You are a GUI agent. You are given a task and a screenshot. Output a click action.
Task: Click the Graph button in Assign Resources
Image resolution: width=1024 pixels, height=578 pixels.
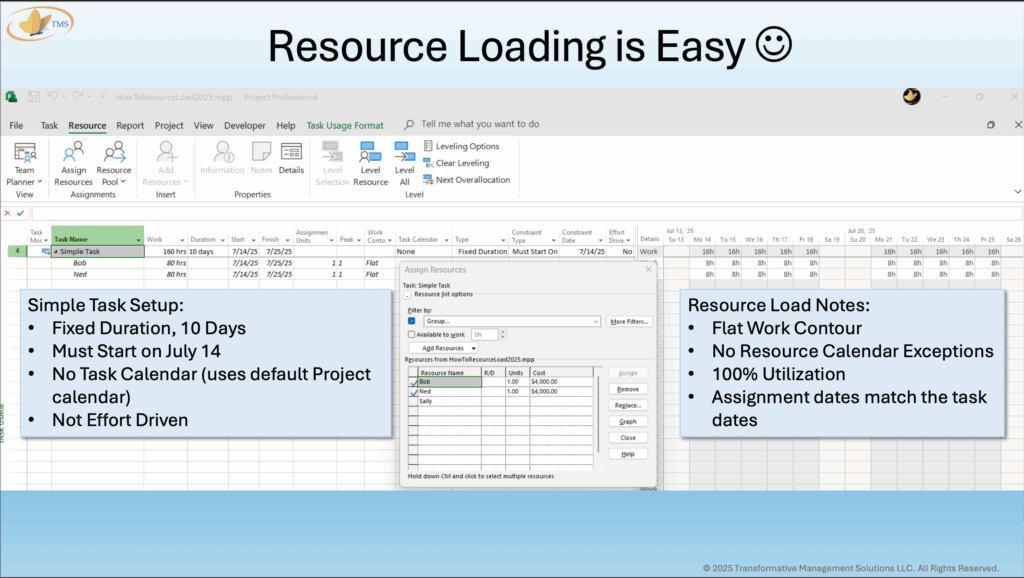click(628, 422)
